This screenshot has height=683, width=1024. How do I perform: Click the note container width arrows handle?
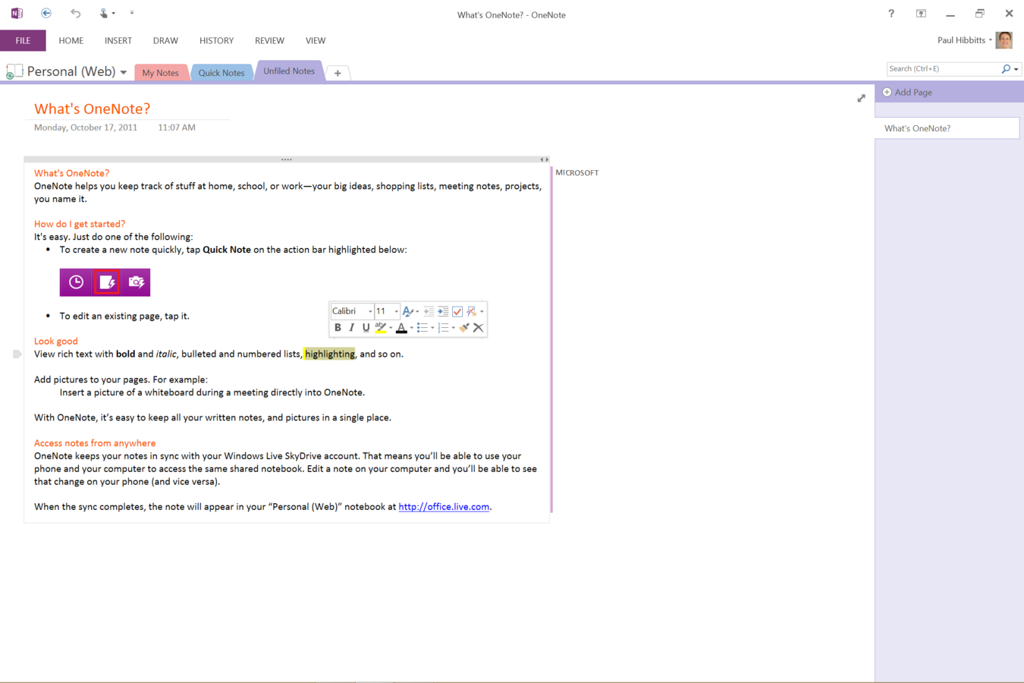tap(544, 159)
